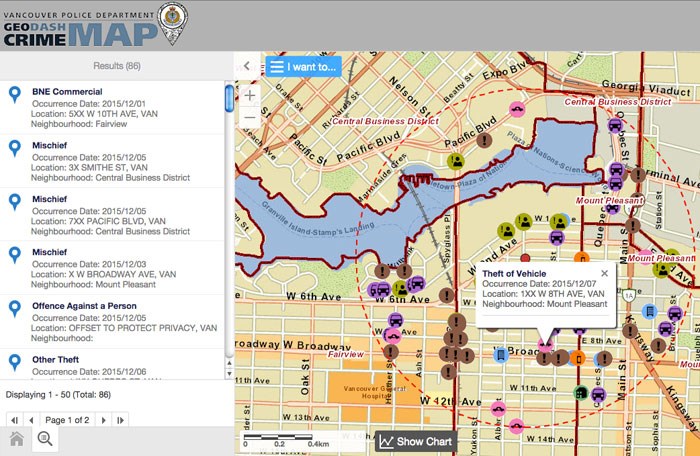The height and width of the screenshot is (456, 700).
Task: Open the 'I want to...' menu
Action: [x=304, y=67]
